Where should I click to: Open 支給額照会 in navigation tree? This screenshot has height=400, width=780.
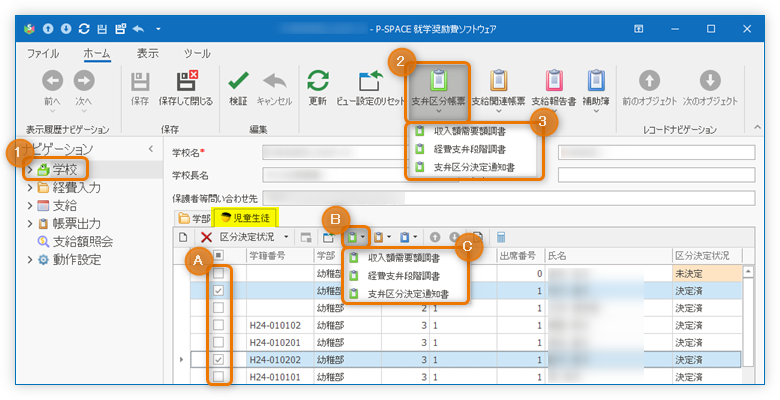tap(83, 241)
